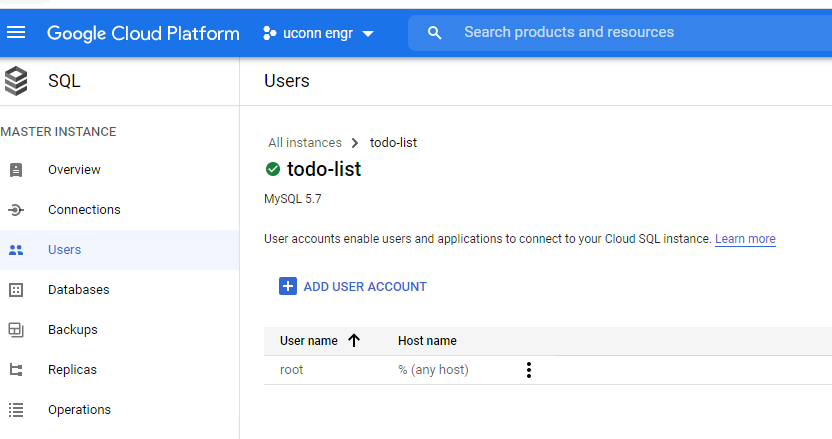Viewport: 832px width, 439px height.
Task: Open the Replicas section
Action: click(x=72, y=369)
